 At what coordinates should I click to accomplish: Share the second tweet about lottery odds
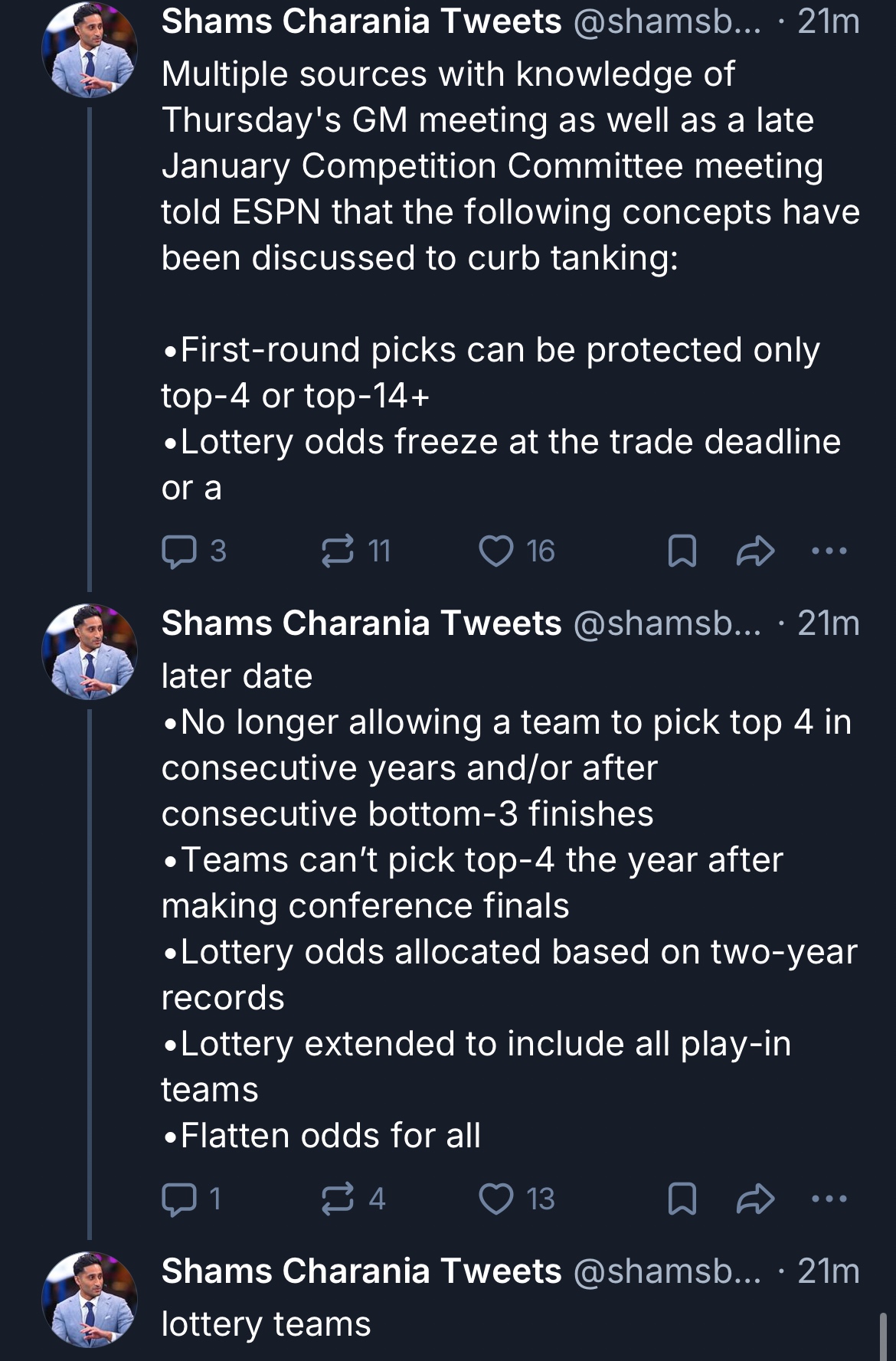[x=755, y=1199]
